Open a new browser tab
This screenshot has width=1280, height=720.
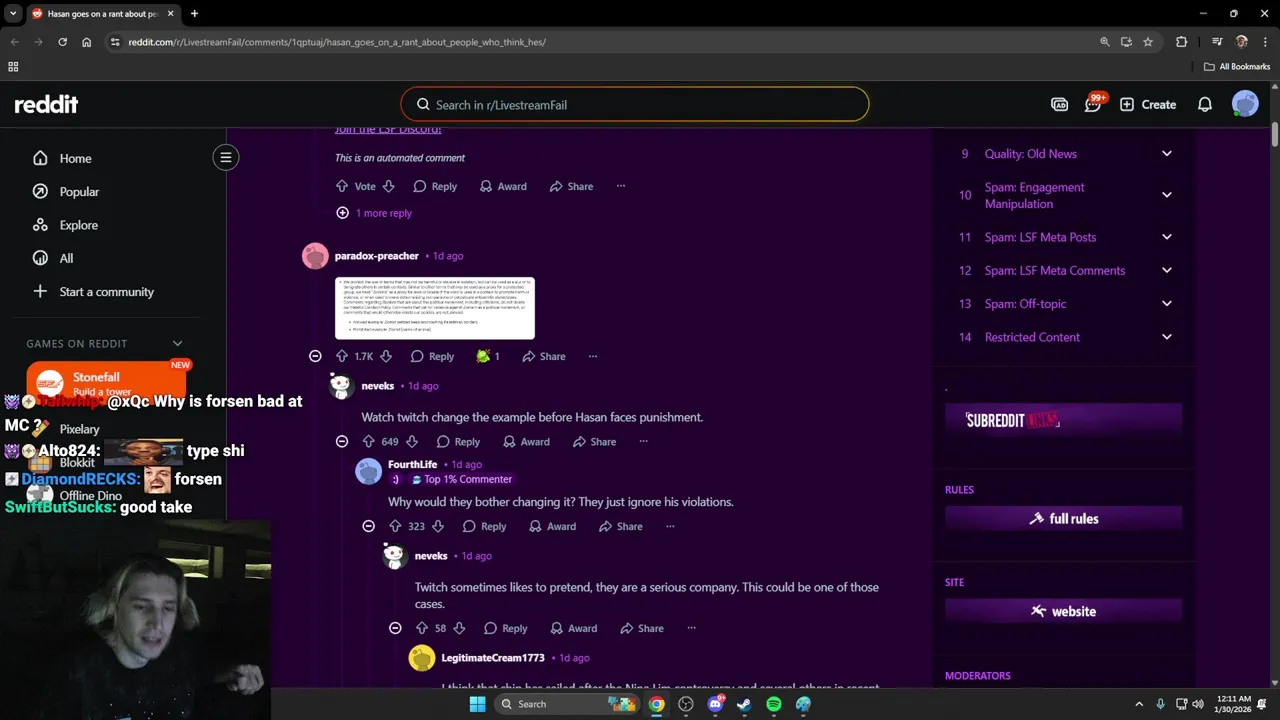point(194,13)
